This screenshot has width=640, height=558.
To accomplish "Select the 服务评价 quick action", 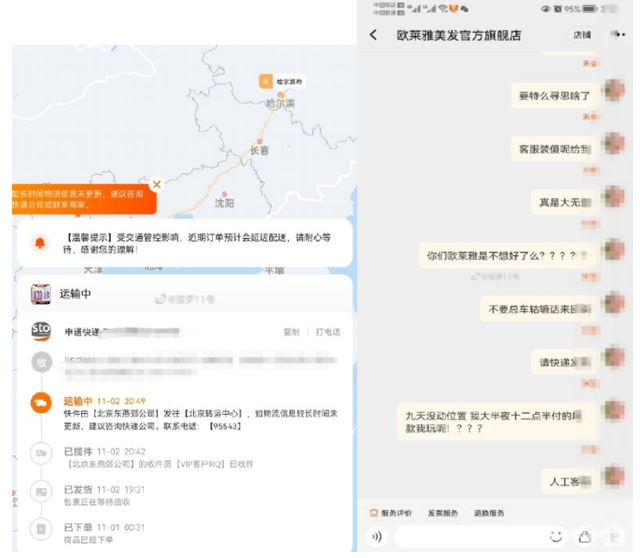I will click(391, 513).
